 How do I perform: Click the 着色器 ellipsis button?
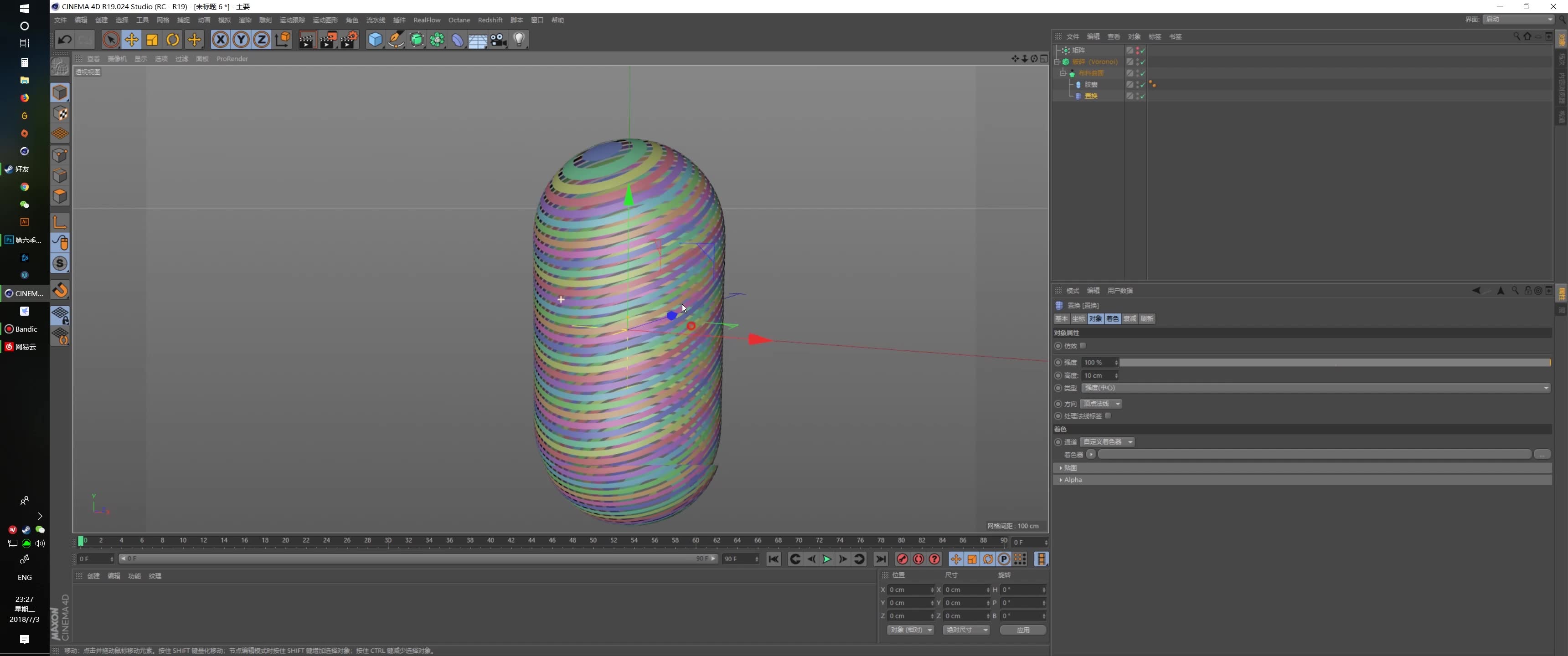click(x=1542, y=455)
